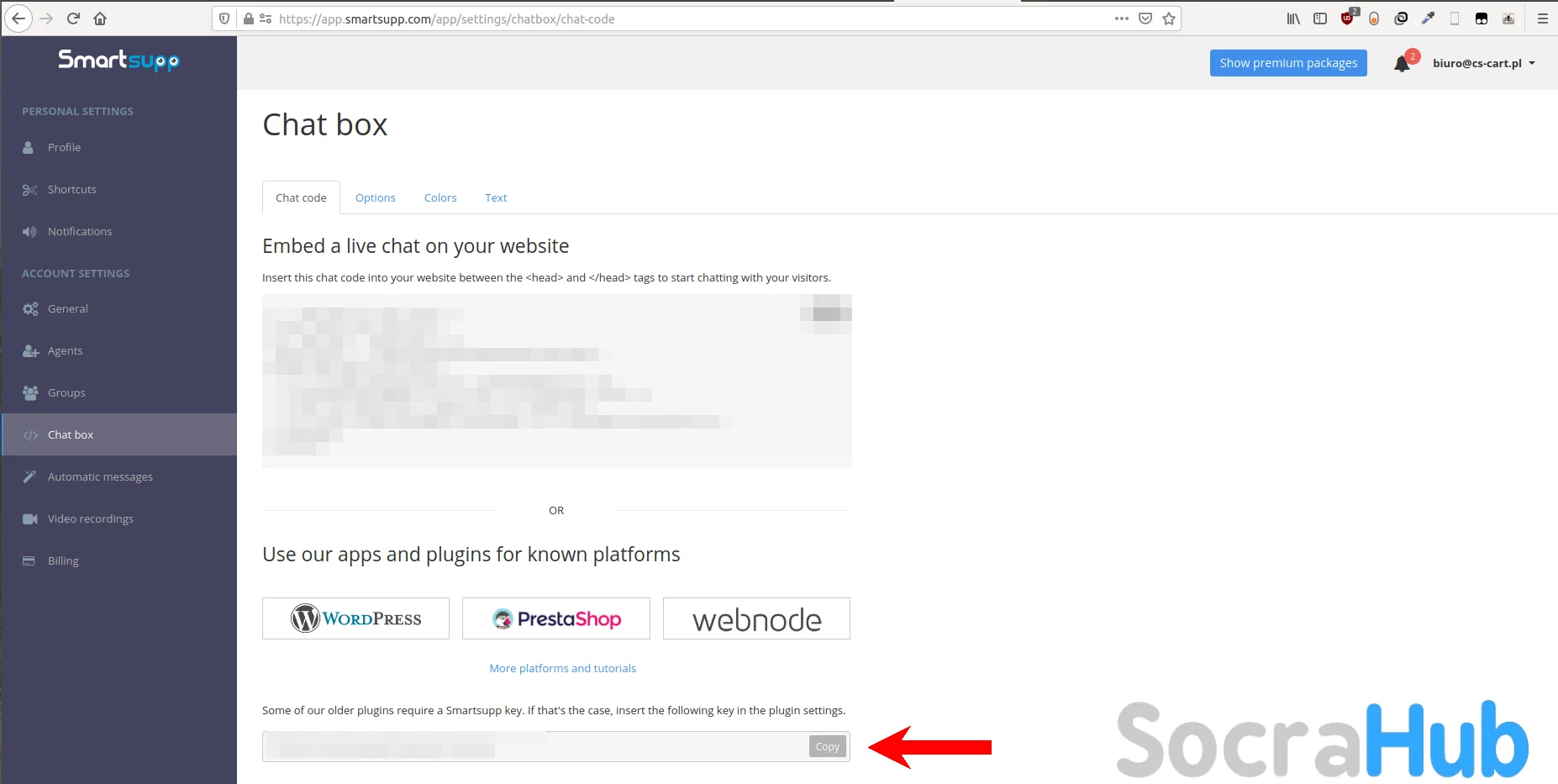Click the Smartsupp logo
Viewport: 1558px width, 784px height.
(x=118, y=61)
